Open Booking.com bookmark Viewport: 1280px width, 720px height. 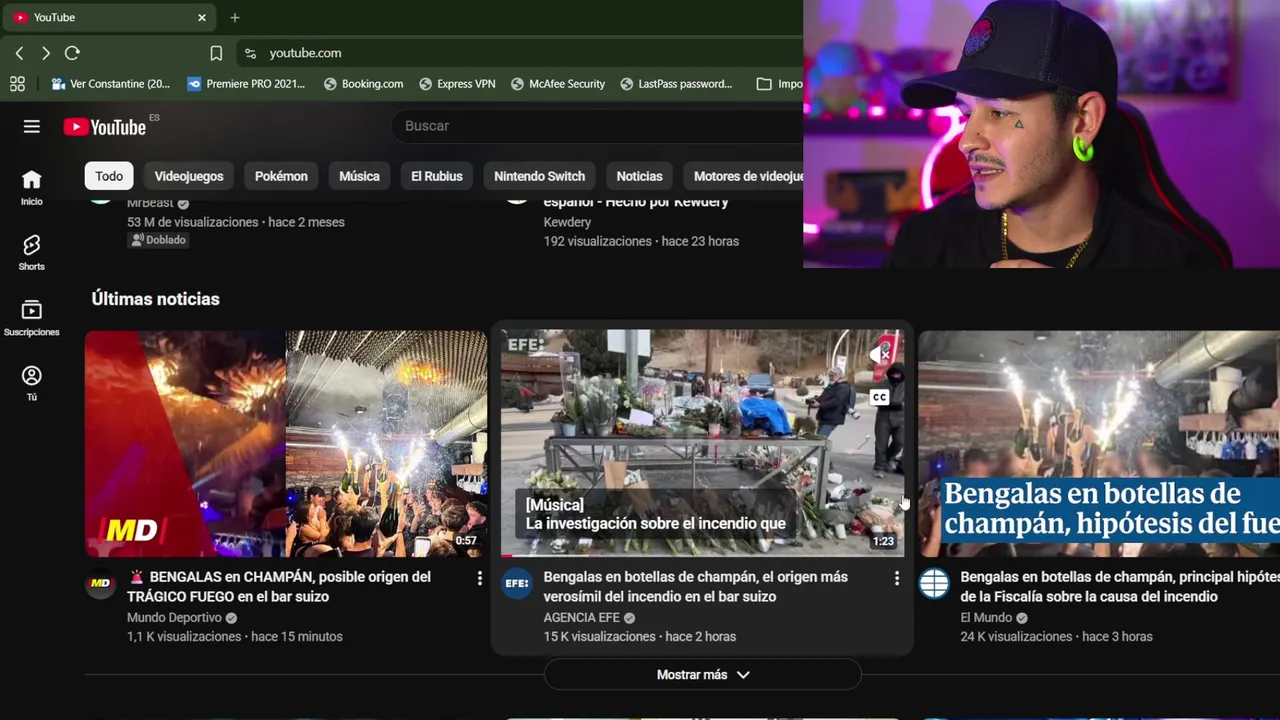(363, 84)
